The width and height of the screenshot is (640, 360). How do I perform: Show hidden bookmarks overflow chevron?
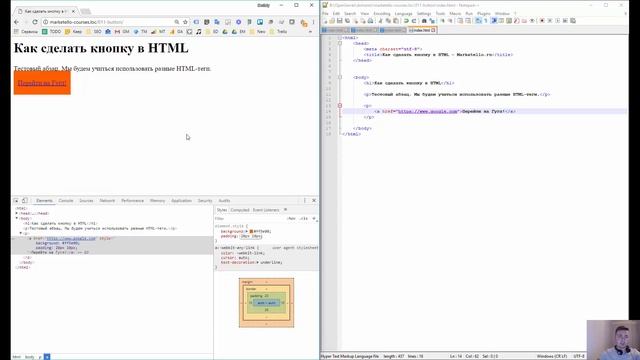(310, 31)
